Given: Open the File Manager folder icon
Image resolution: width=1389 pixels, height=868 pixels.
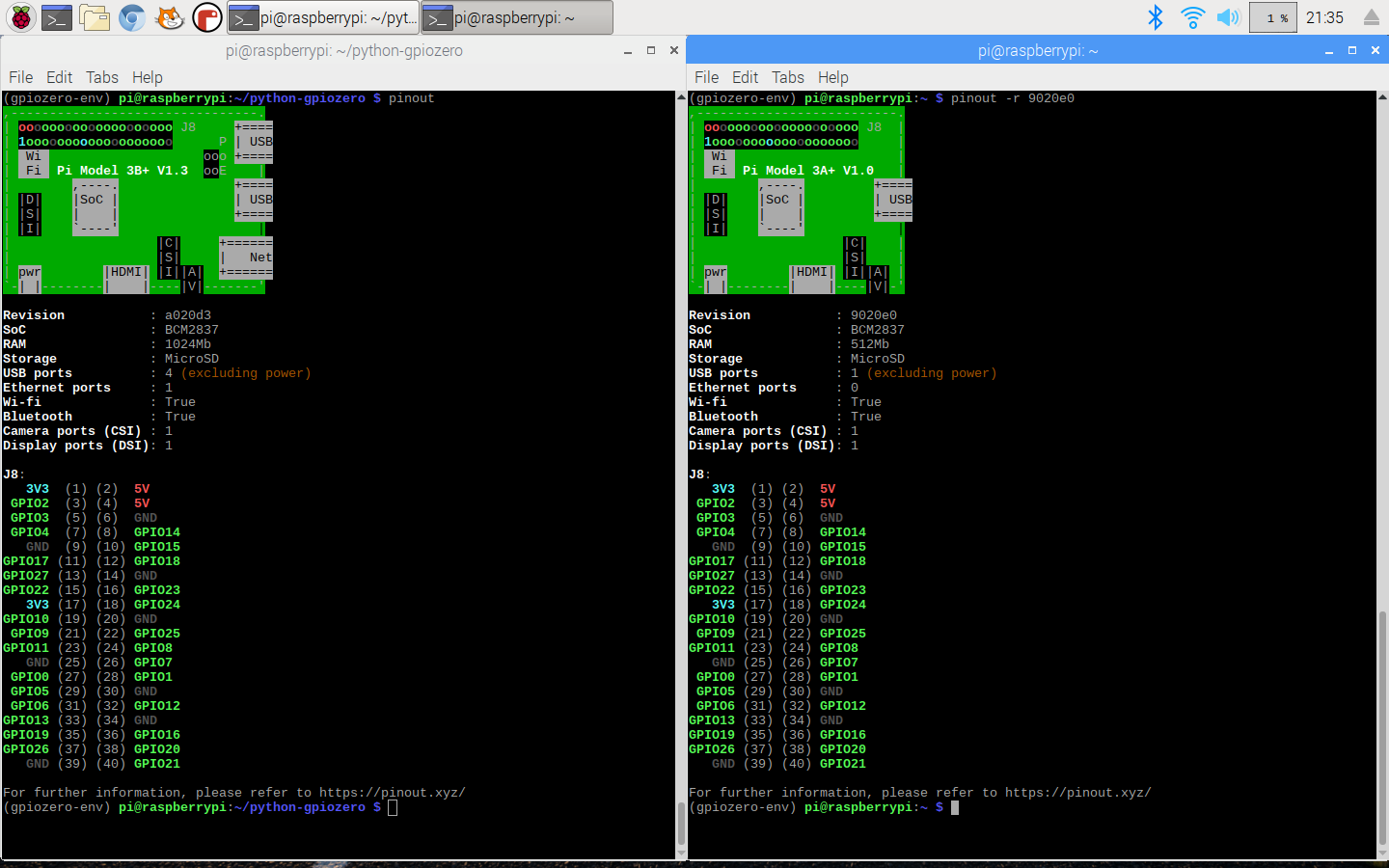Looking at the screenshot, I should 95,17.
